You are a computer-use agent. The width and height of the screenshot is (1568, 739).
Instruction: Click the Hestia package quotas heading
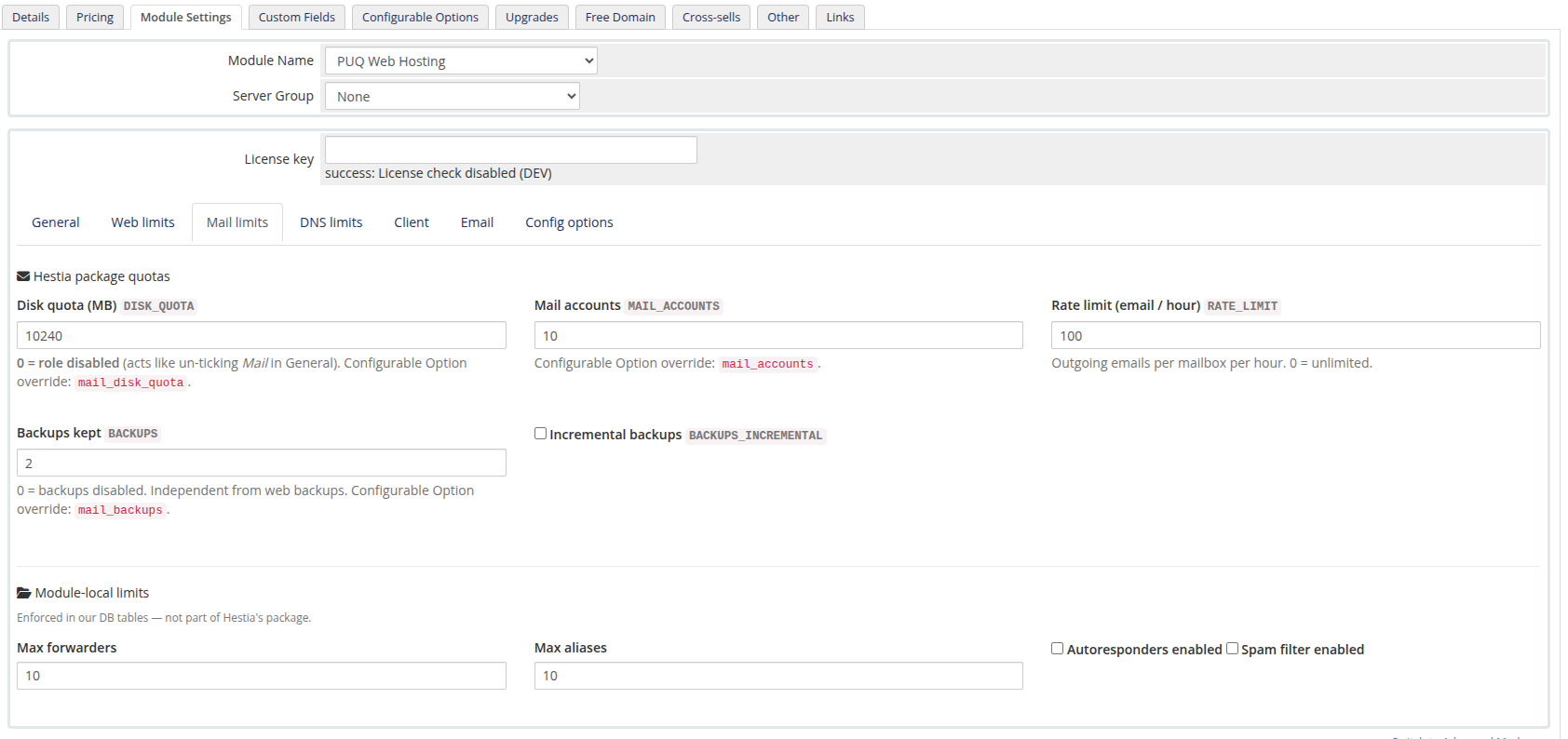tap(101, 276)
